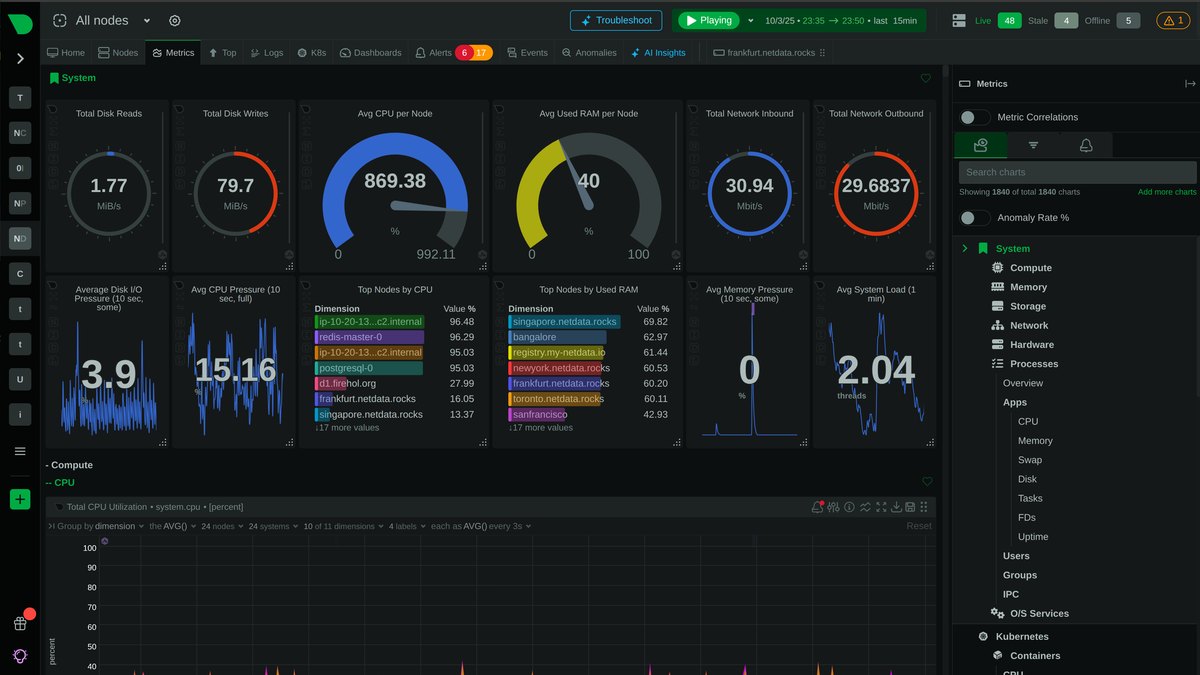Favorite the System section with heart icon
This screenshot has height=675, width=1200.
[926, 78]
